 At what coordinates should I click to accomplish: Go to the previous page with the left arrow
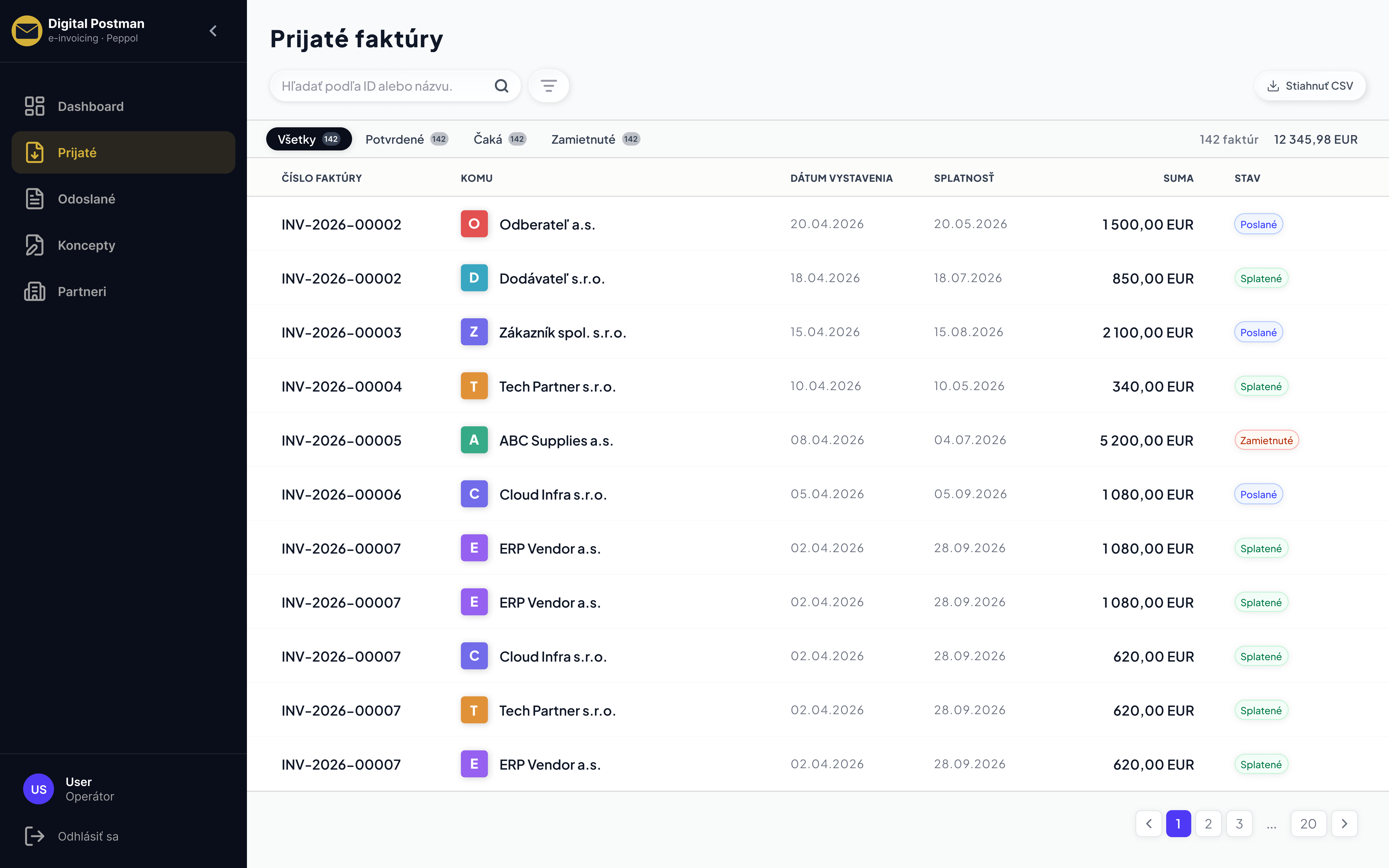(1149, 824)
